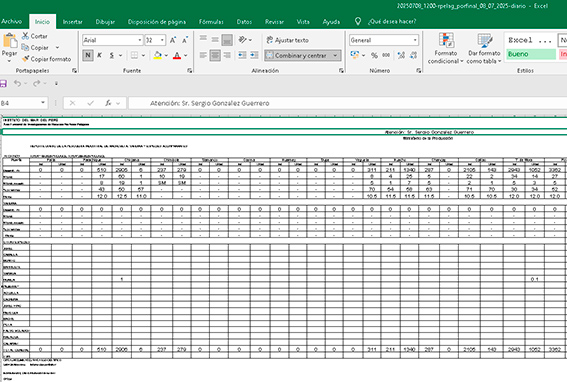
Task: Increase decimal places
Action: [x=401, y=55]
